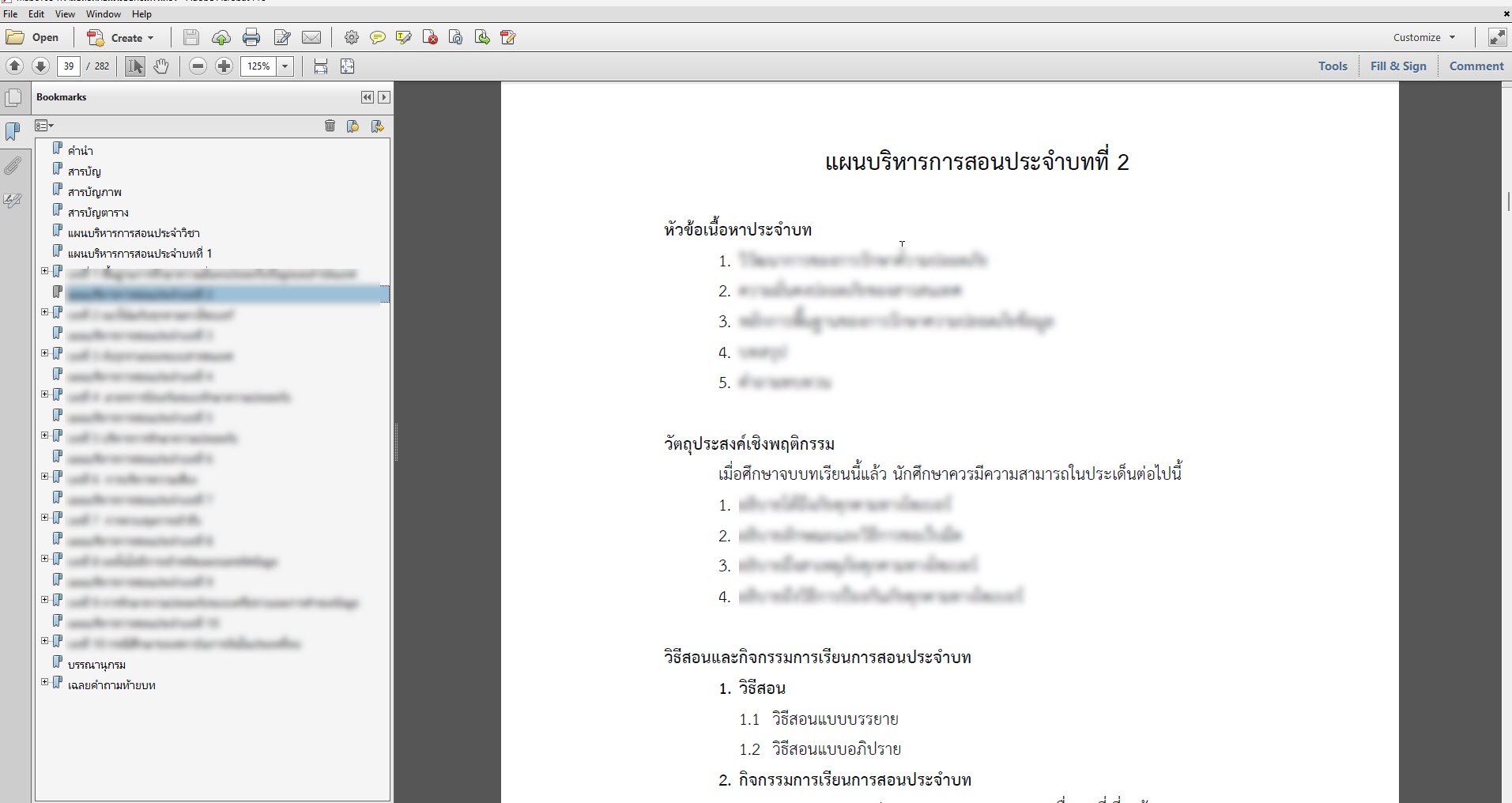Click the Create PDF icon

coord(96,37)
